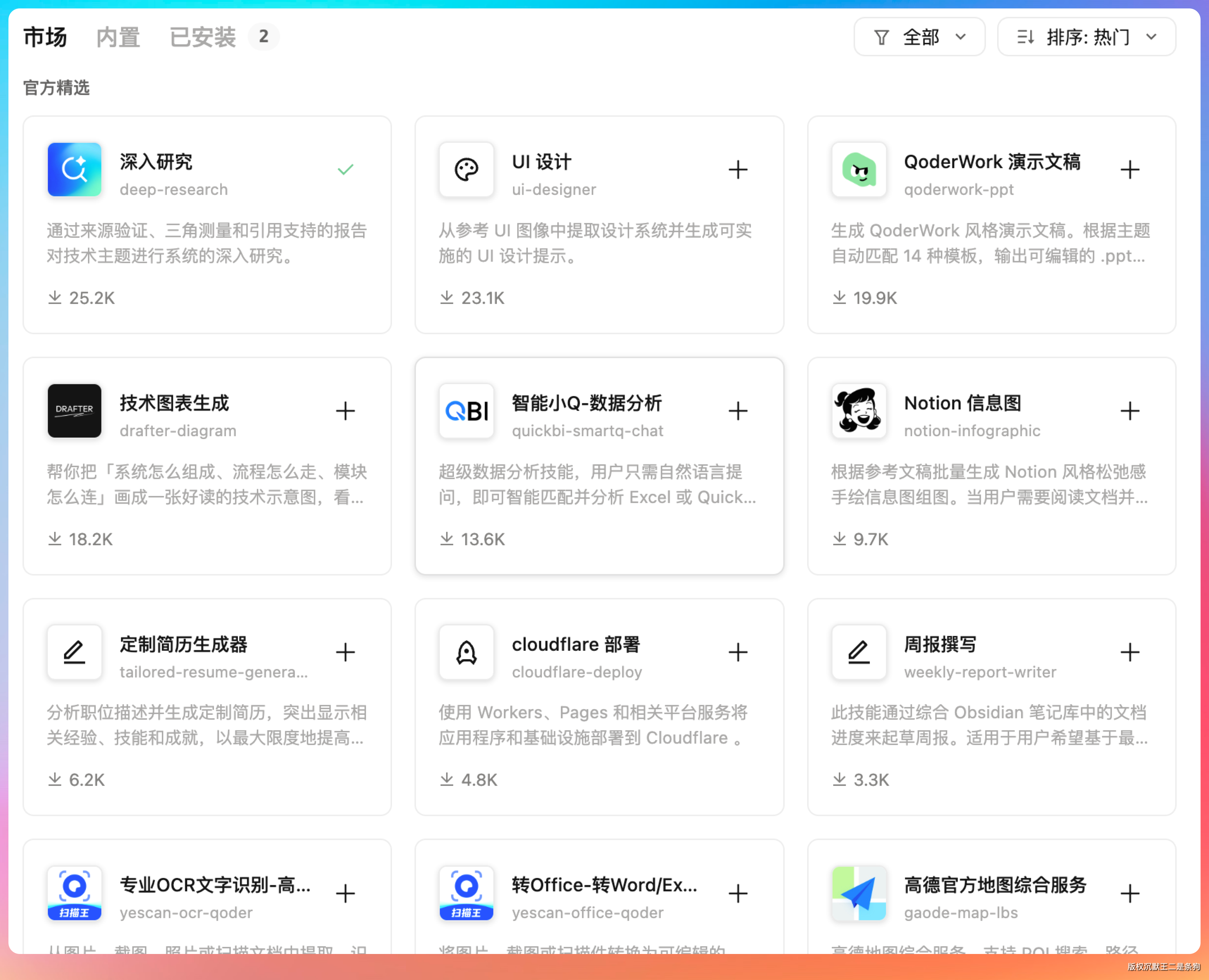Add the UI 设计 skill

tap(738, 169)
